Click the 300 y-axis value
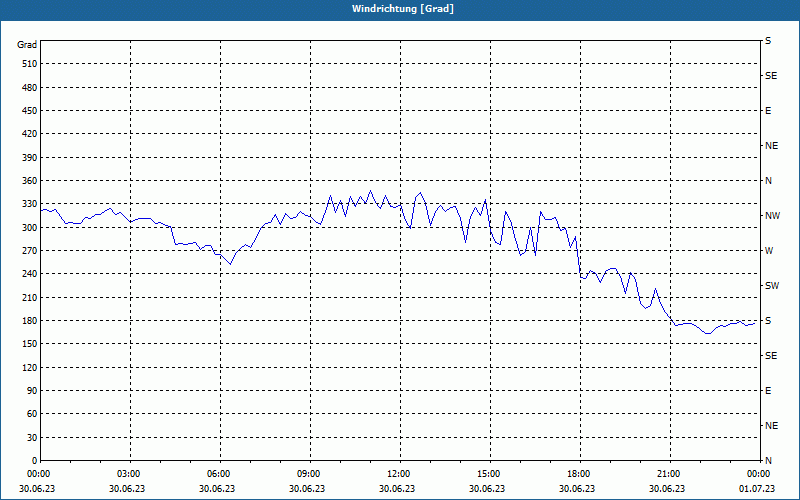The image size is (800, 500). pos(30,228)
